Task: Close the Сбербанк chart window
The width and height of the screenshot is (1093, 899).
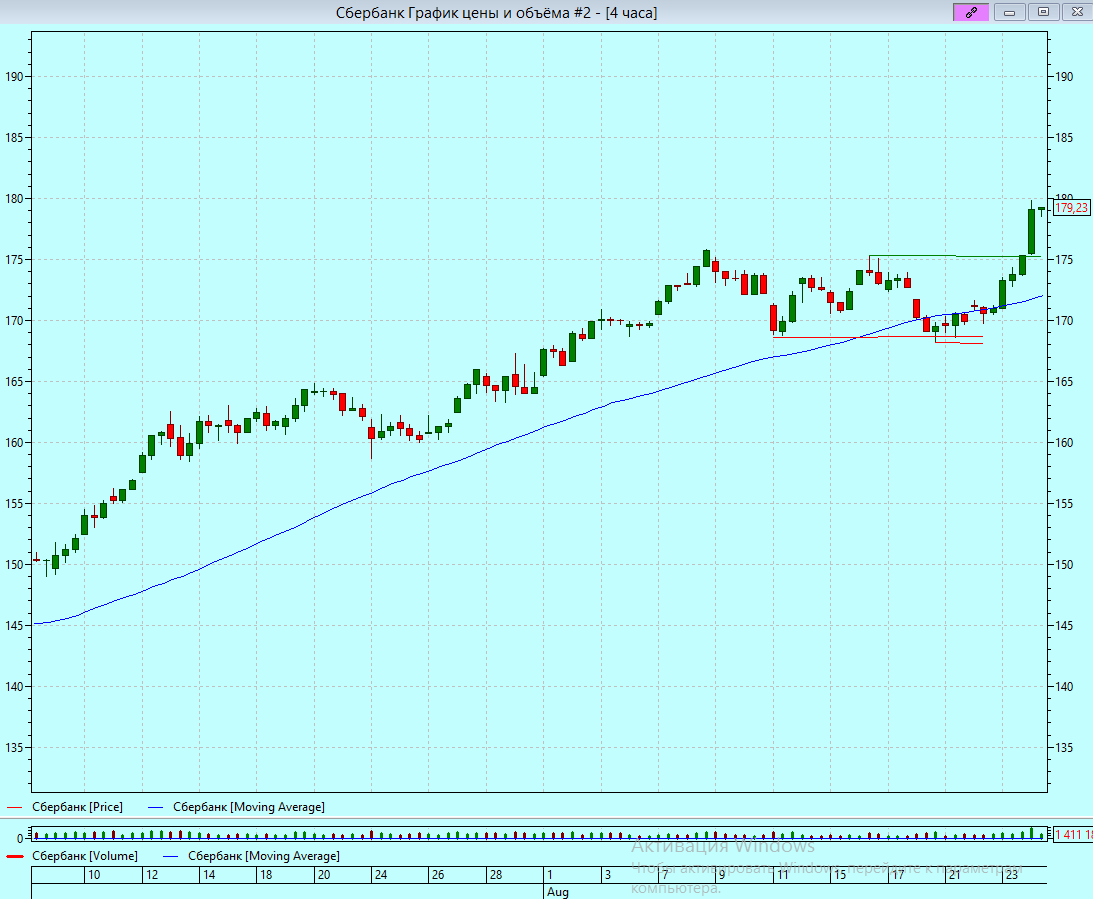Action: coord(1077,12)
